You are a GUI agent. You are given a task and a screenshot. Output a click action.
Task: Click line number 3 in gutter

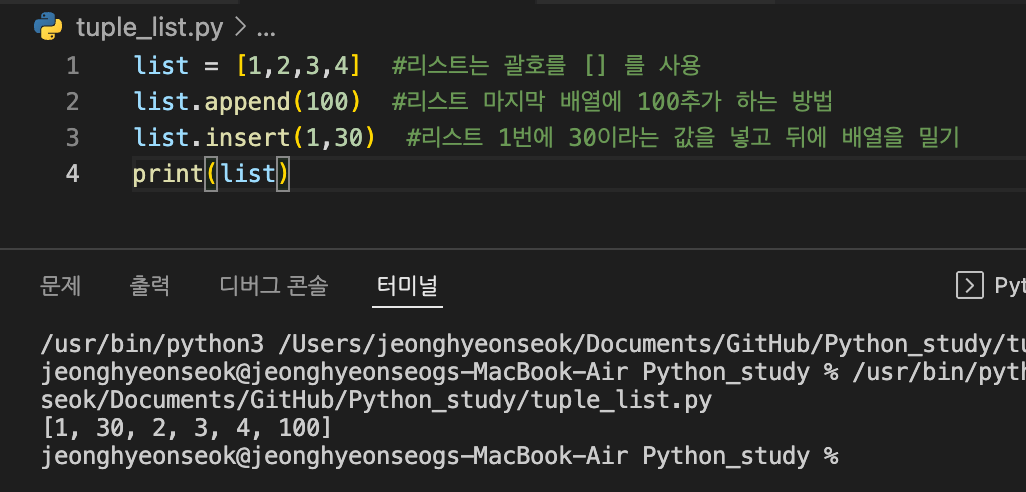point(73,138)
